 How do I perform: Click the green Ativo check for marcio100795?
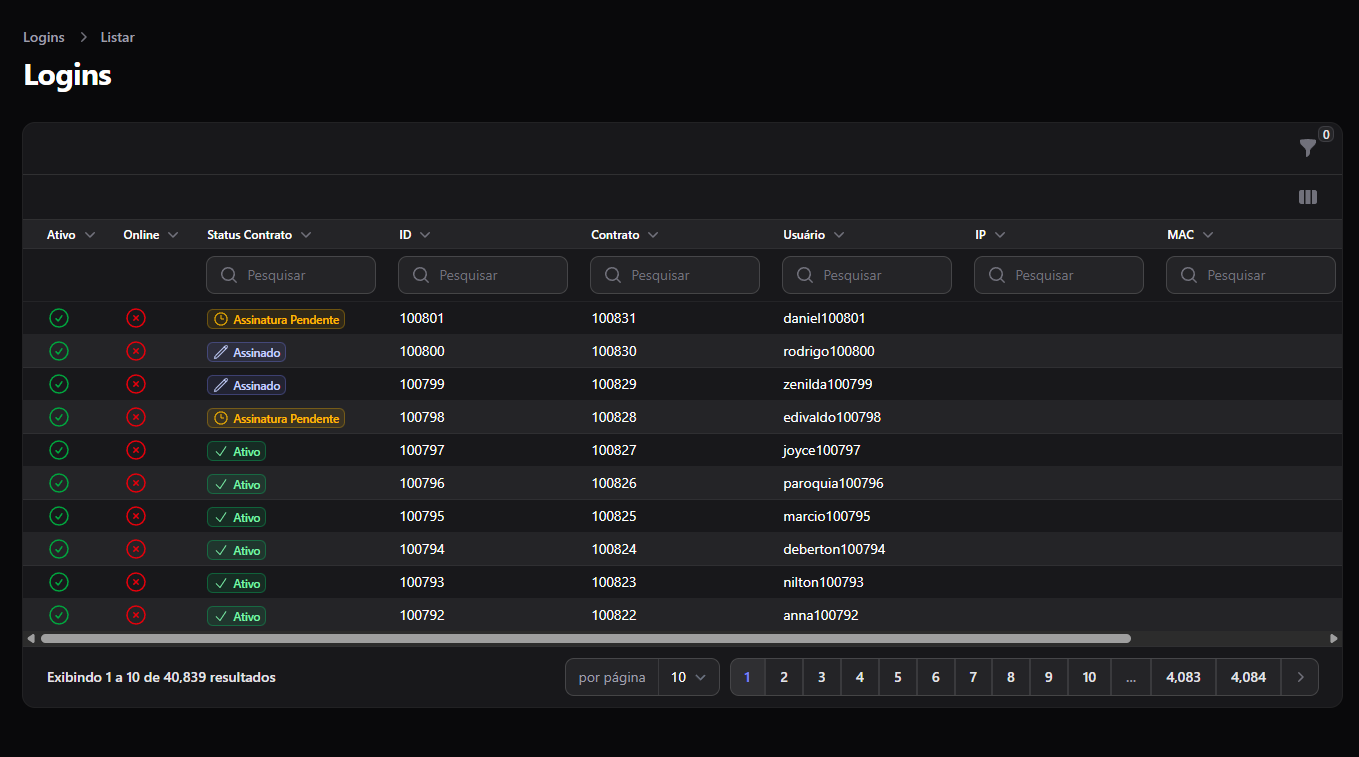(x=59, y=516)
